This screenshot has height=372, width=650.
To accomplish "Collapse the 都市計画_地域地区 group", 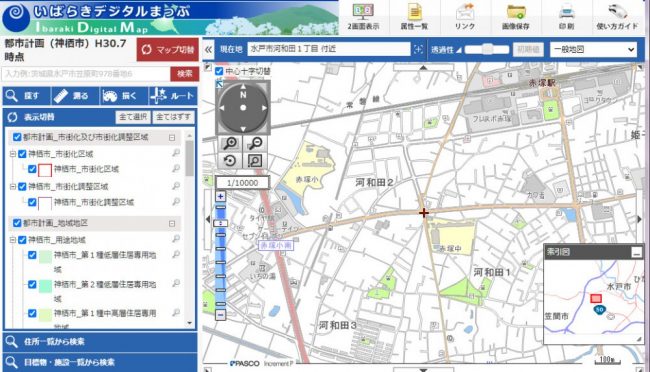I will click(x=172, y=224).
